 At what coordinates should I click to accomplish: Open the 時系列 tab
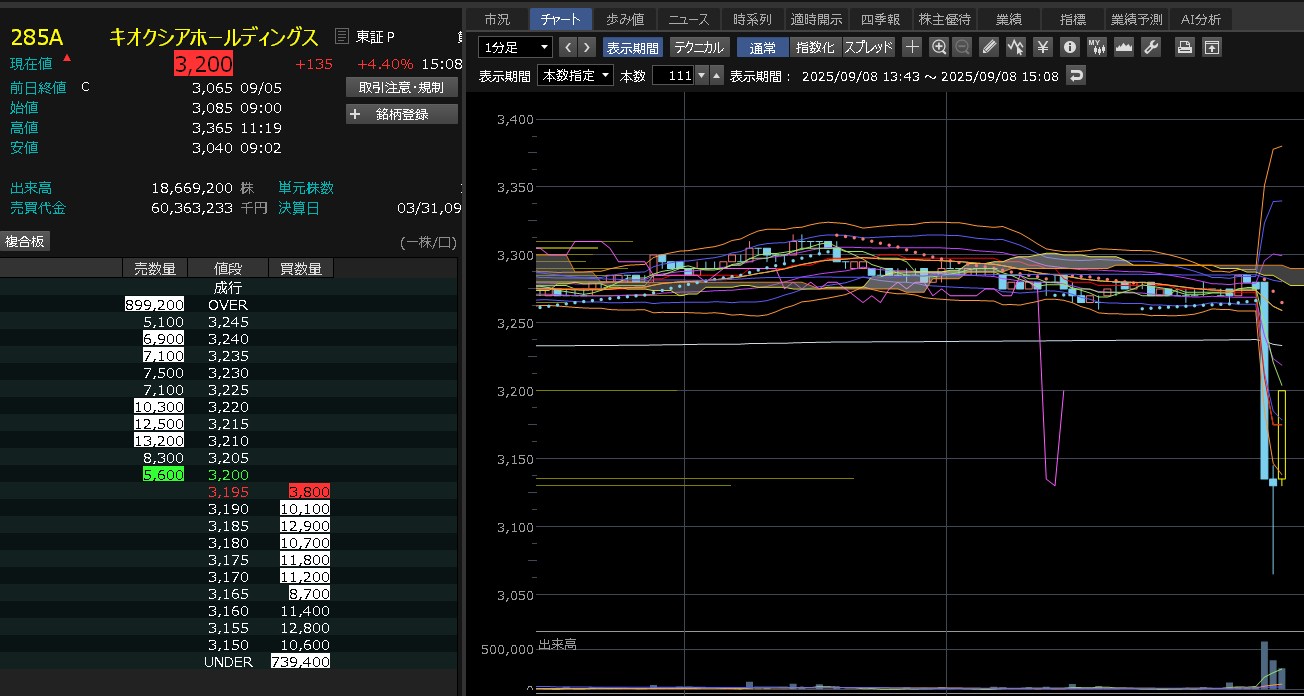[752, 19]
